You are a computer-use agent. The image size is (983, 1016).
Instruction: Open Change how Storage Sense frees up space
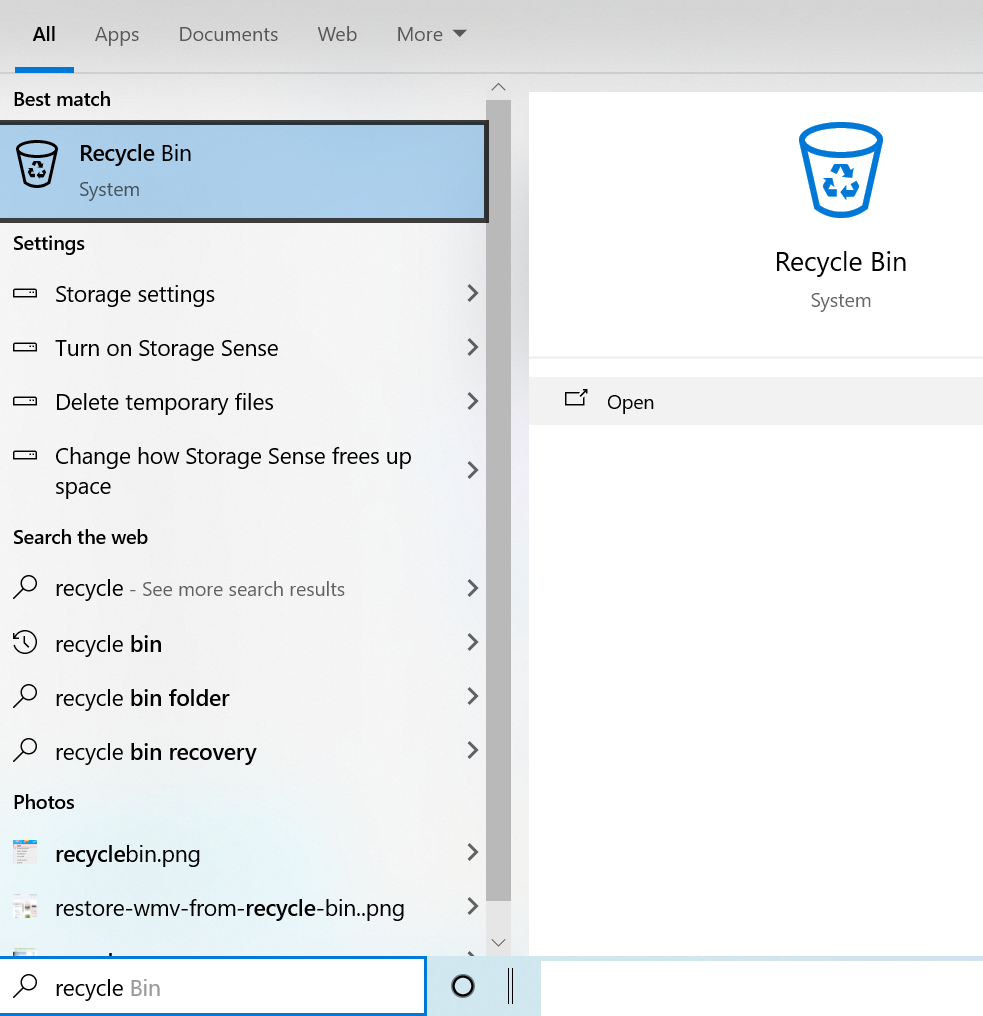pyautogui.click(x=243, y=470)
